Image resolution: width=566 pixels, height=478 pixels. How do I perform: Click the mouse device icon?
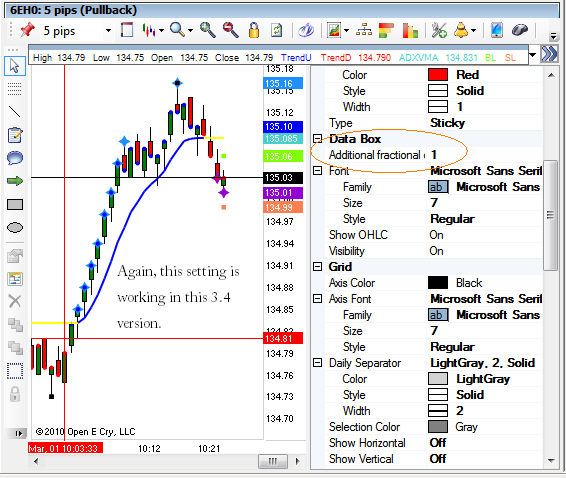(520, 30)
